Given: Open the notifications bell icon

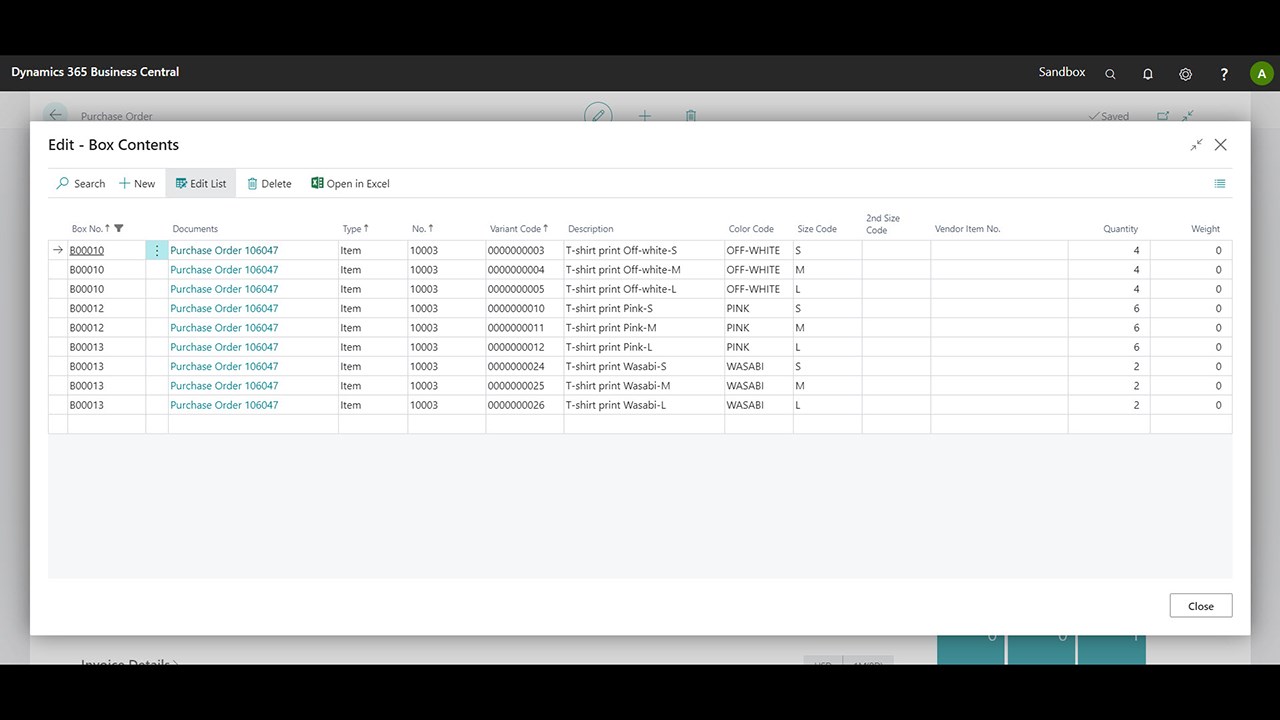Looking at the screenshot, I should click(1148, 74).
